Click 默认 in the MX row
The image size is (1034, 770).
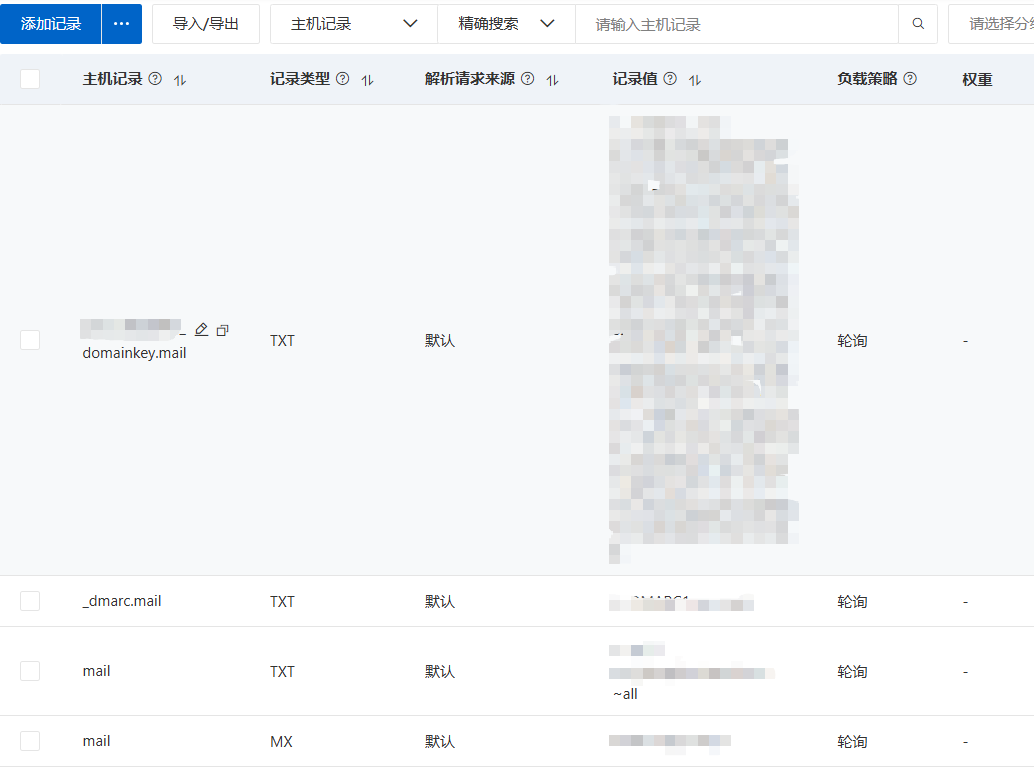(440, 742)
